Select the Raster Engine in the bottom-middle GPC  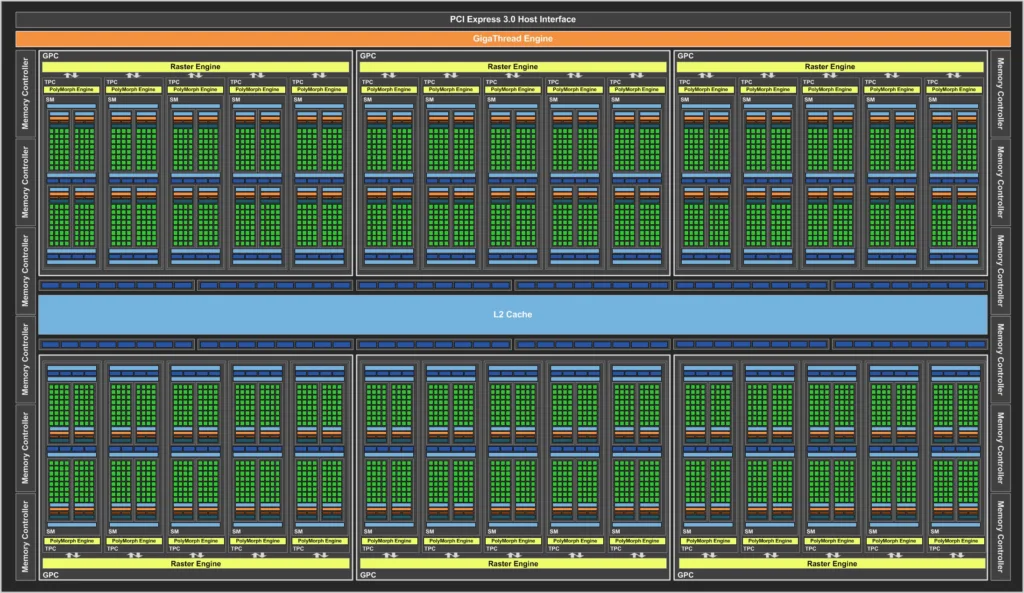[513, 563]
